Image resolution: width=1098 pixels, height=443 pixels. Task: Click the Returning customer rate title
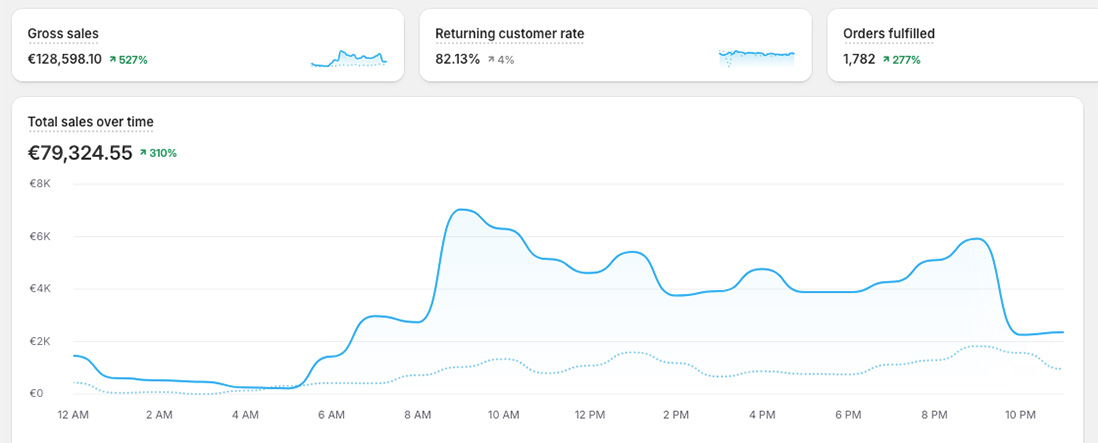tap(509, 34)
